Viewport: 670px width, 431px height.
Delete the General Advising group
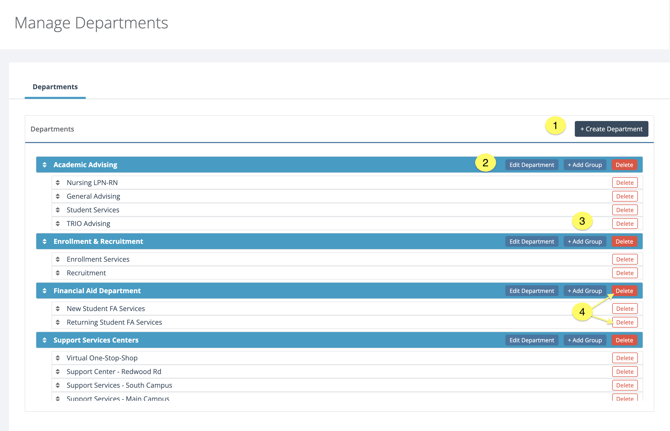coord(625,196)
